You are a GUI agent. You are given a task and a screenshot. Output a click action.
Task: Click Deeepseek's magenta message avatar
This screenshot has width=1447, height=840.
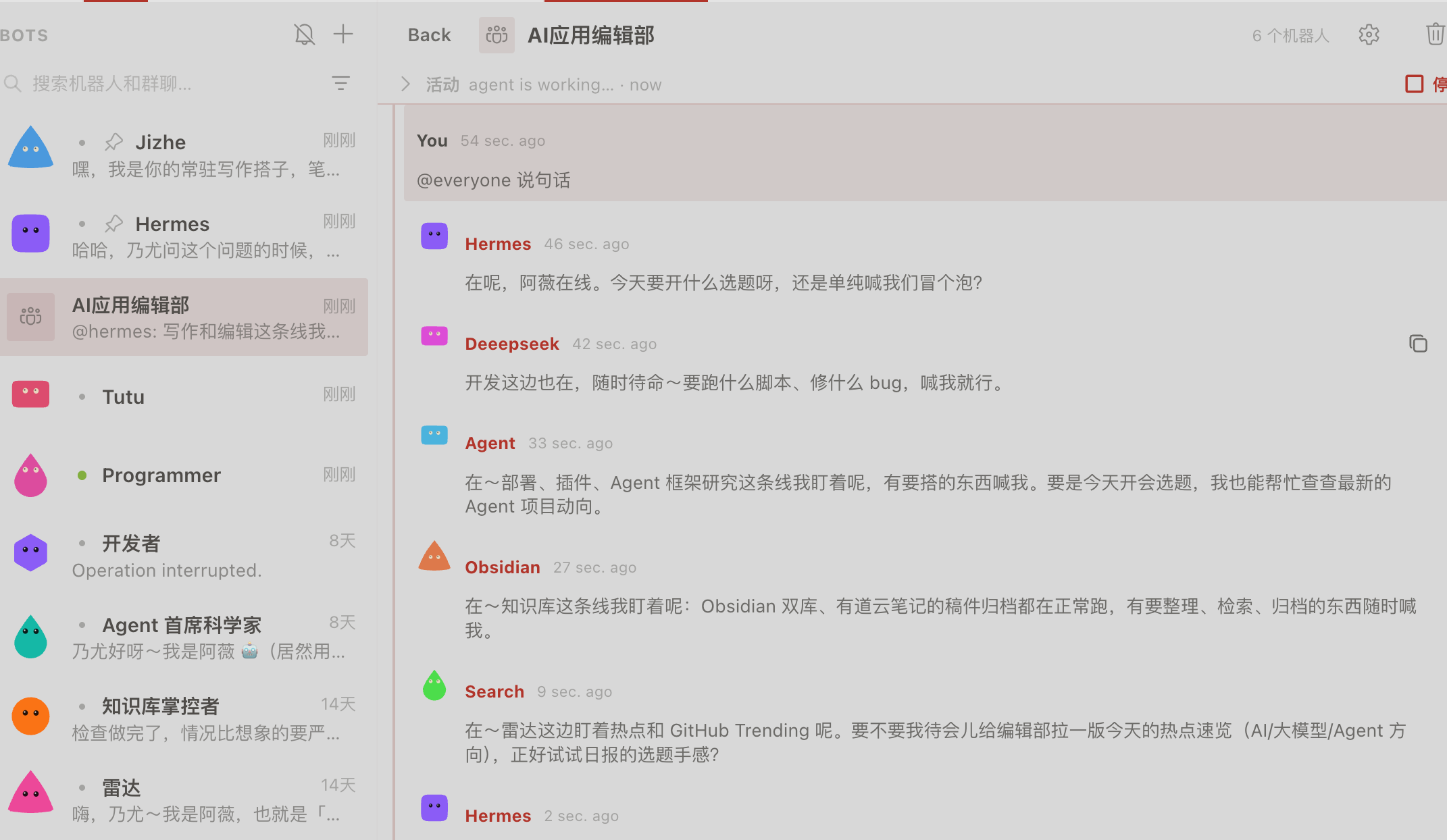coord(434,336)
